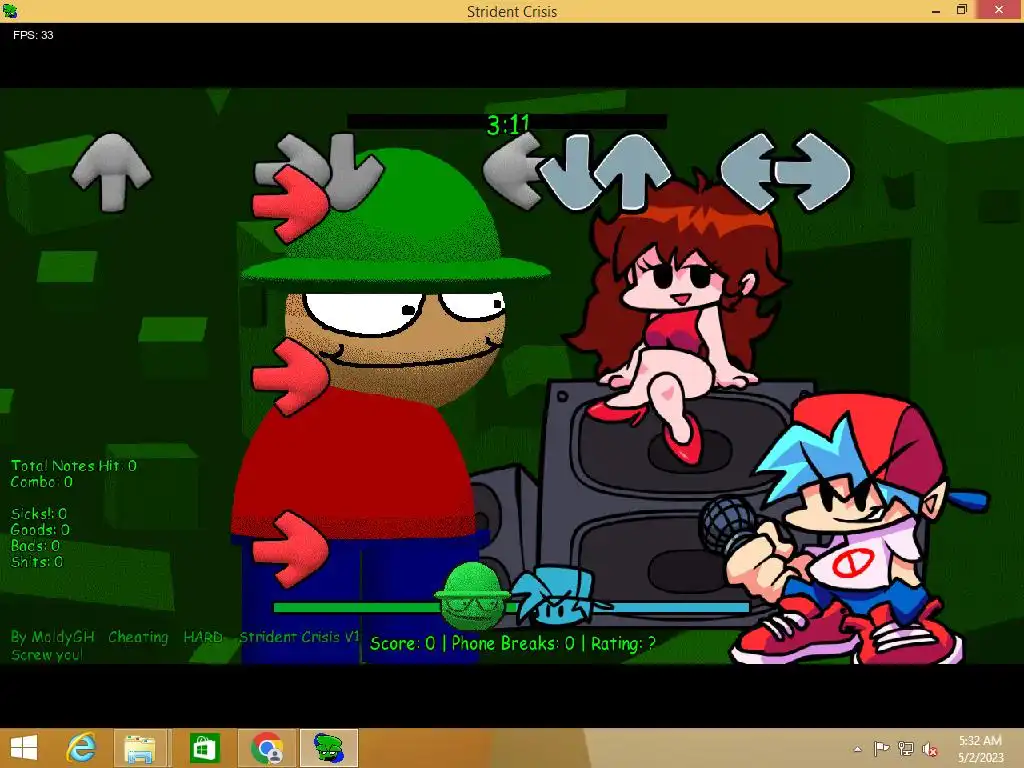Click the red right-arrow note touching the hat
Viewport: 1024px width, 768px height.
291,204
